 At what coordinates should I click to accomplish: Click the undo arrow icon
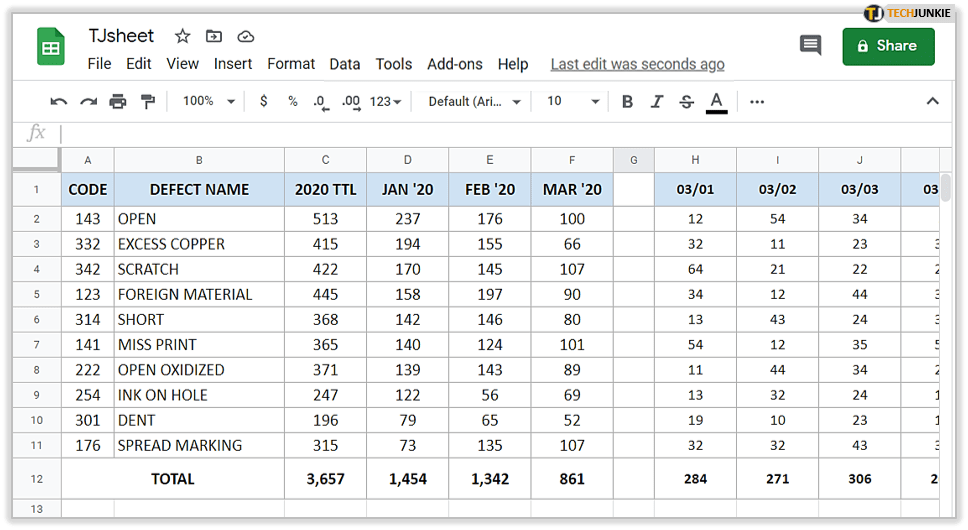pyautogui.click(x=59, y=101)
